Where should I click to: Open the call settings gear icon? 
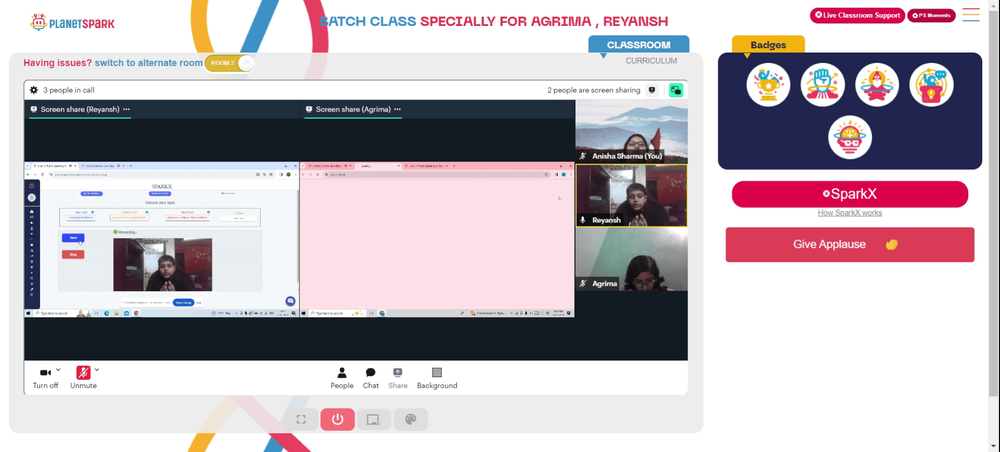coord(34,90)
